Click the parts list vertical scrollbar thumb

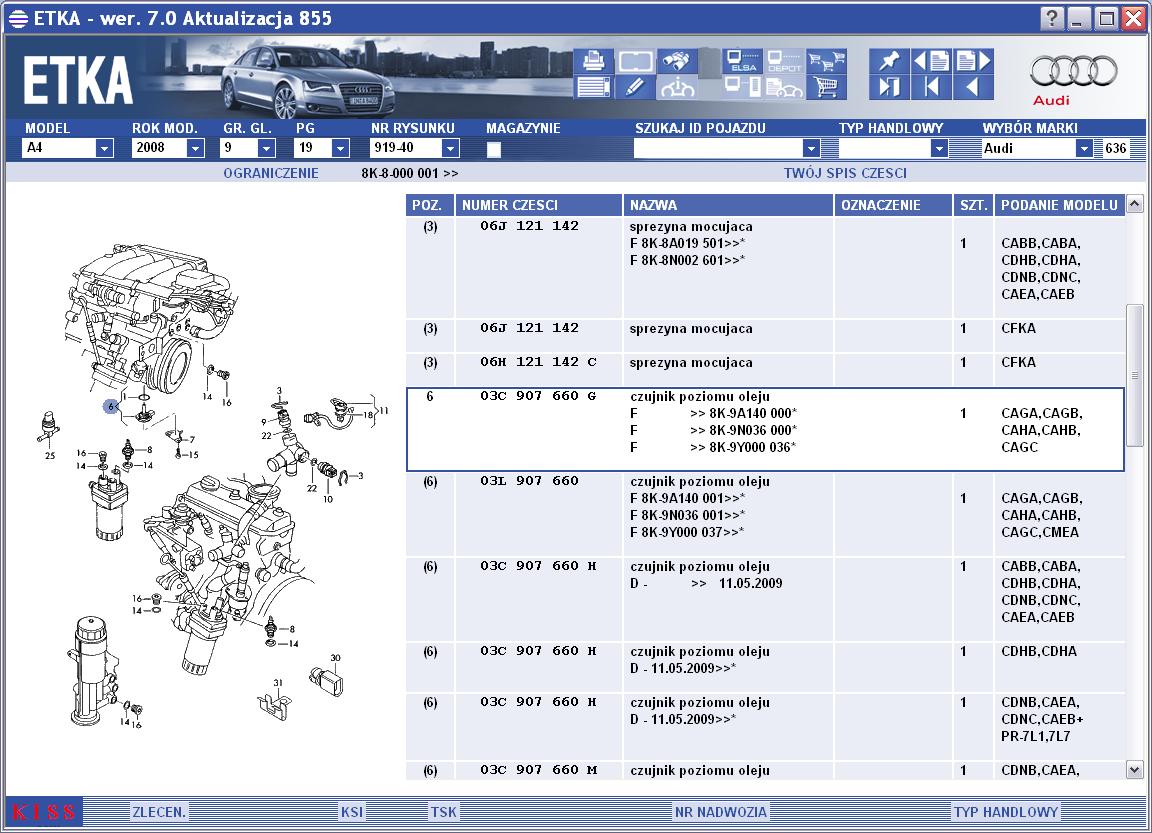1134,375
